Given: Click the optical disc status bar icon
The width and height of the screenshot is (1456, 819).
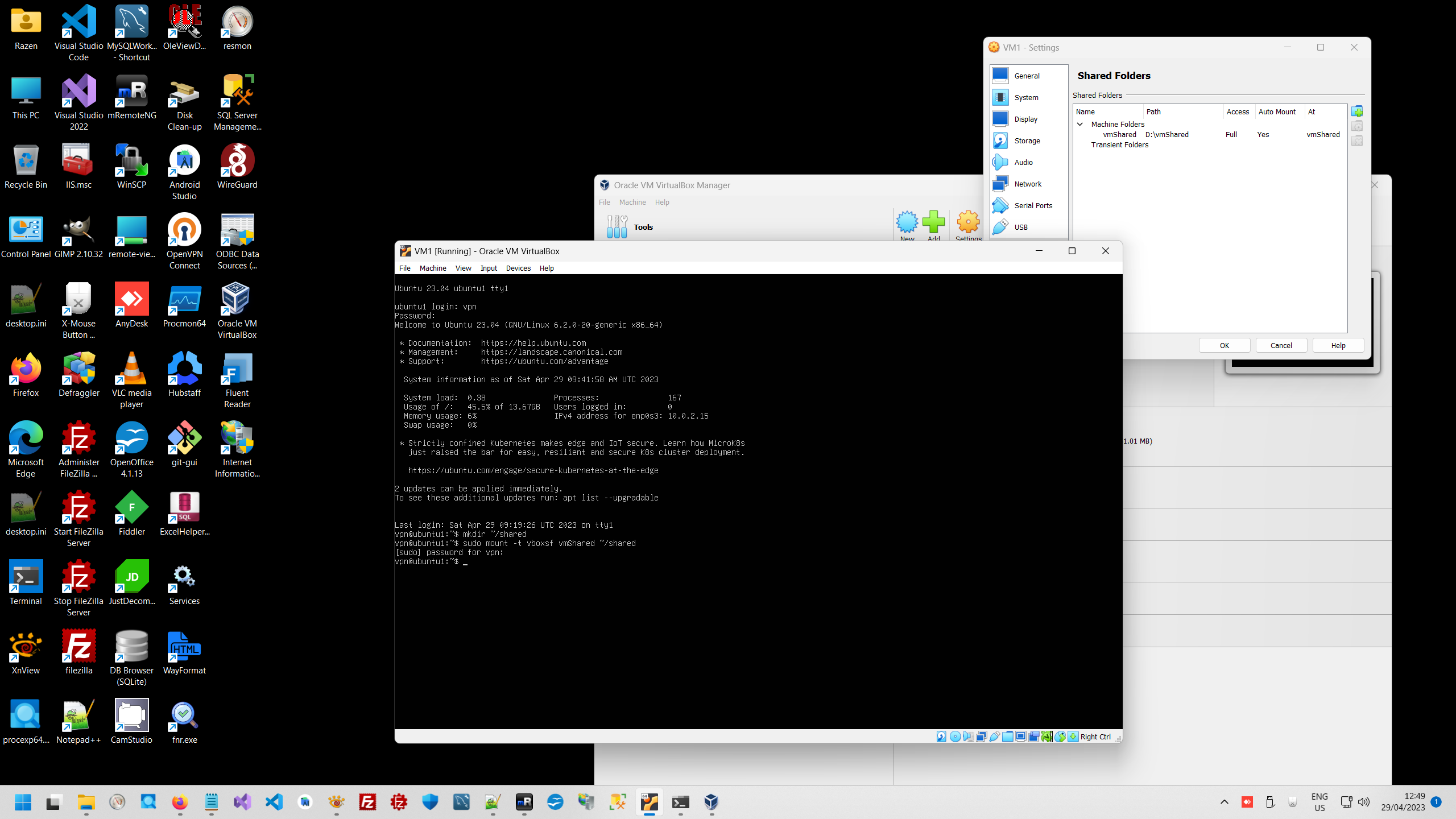Looking at the screenshot, I should [x=955, y=737].
